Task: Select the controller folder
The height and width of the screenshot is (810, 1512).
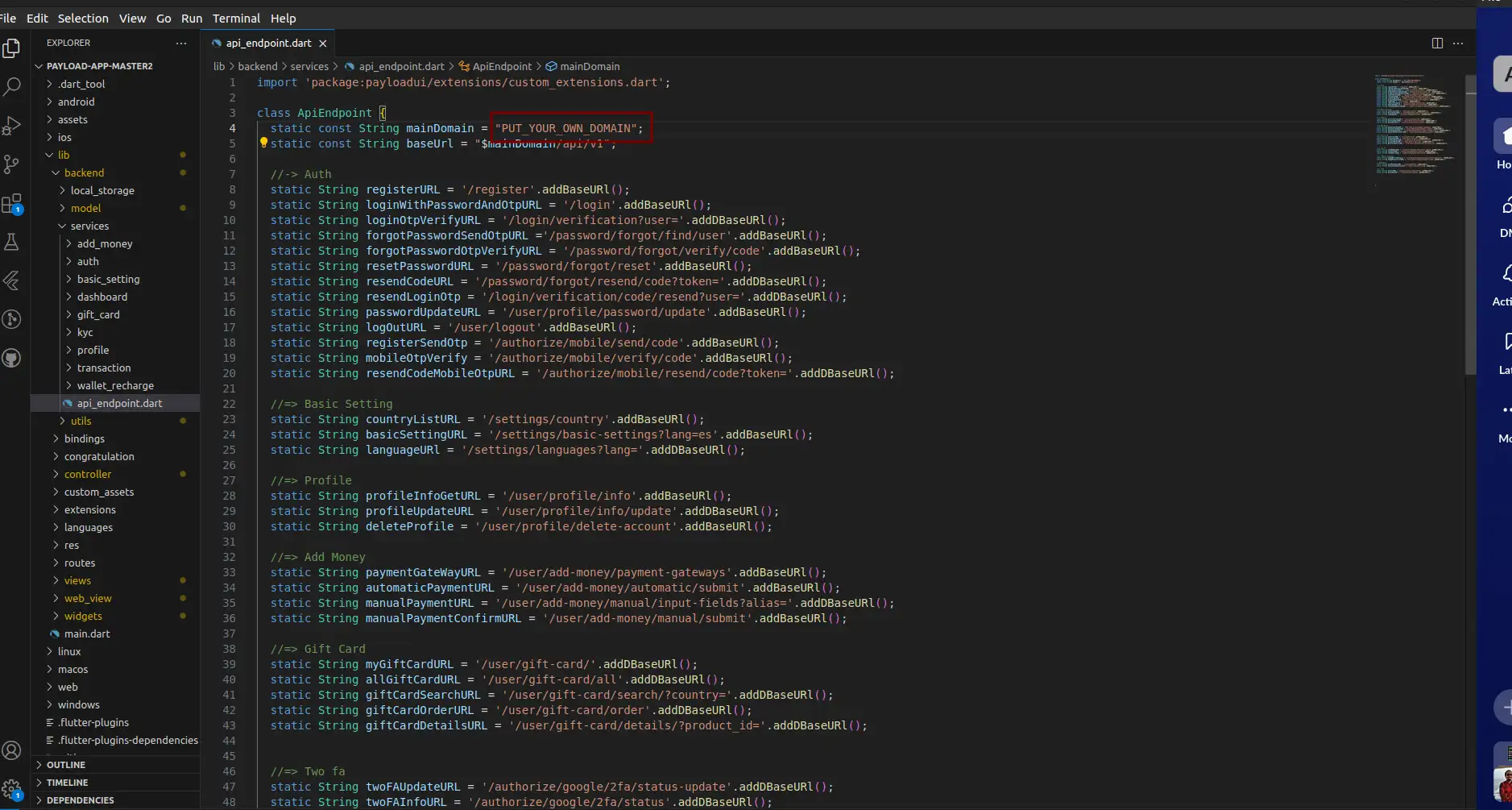Action: (88, 474)
